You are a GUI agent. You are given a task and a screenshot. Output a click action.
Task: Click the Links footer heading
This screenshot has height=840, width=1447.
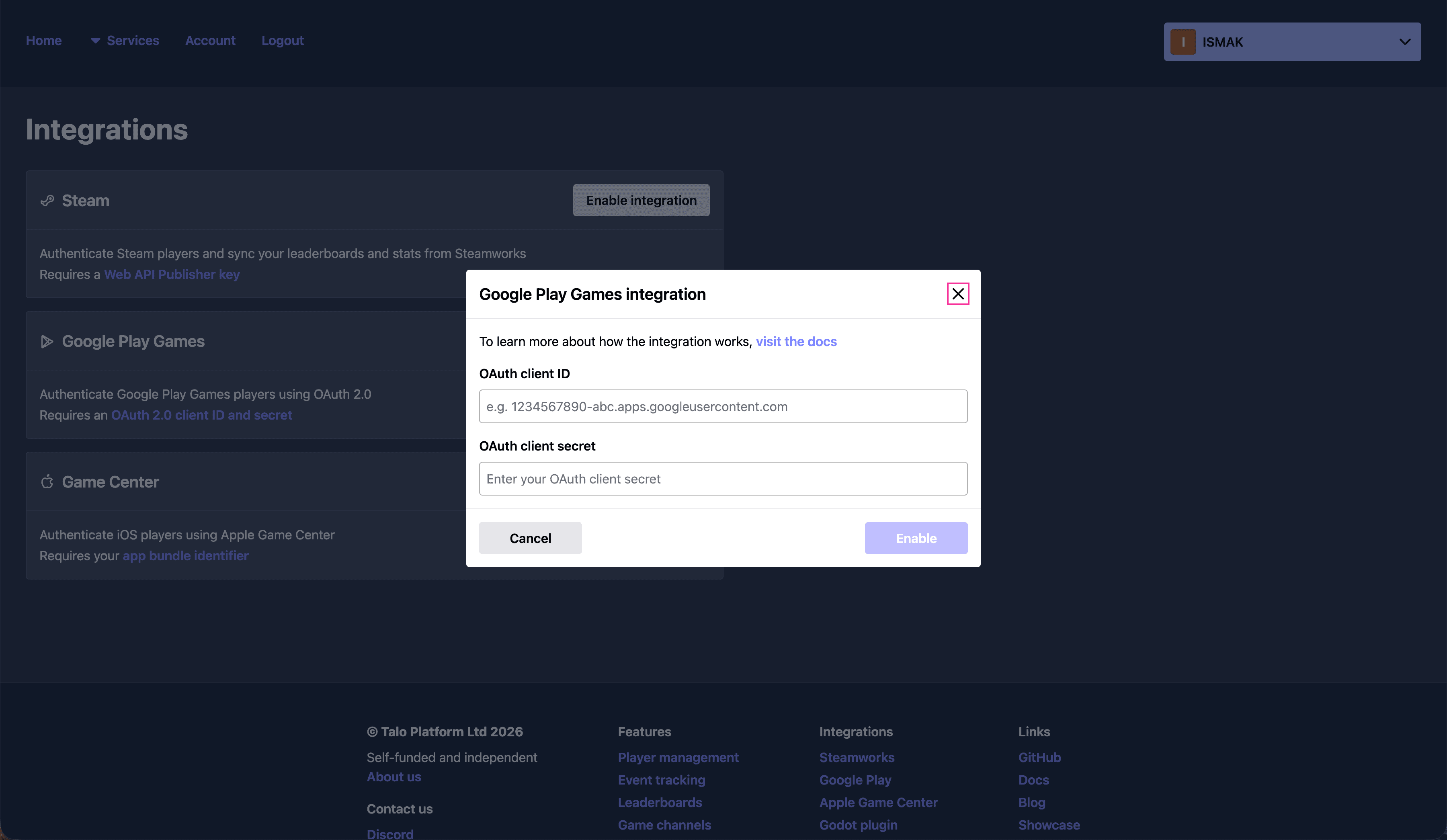click(x=1034, y=731)
